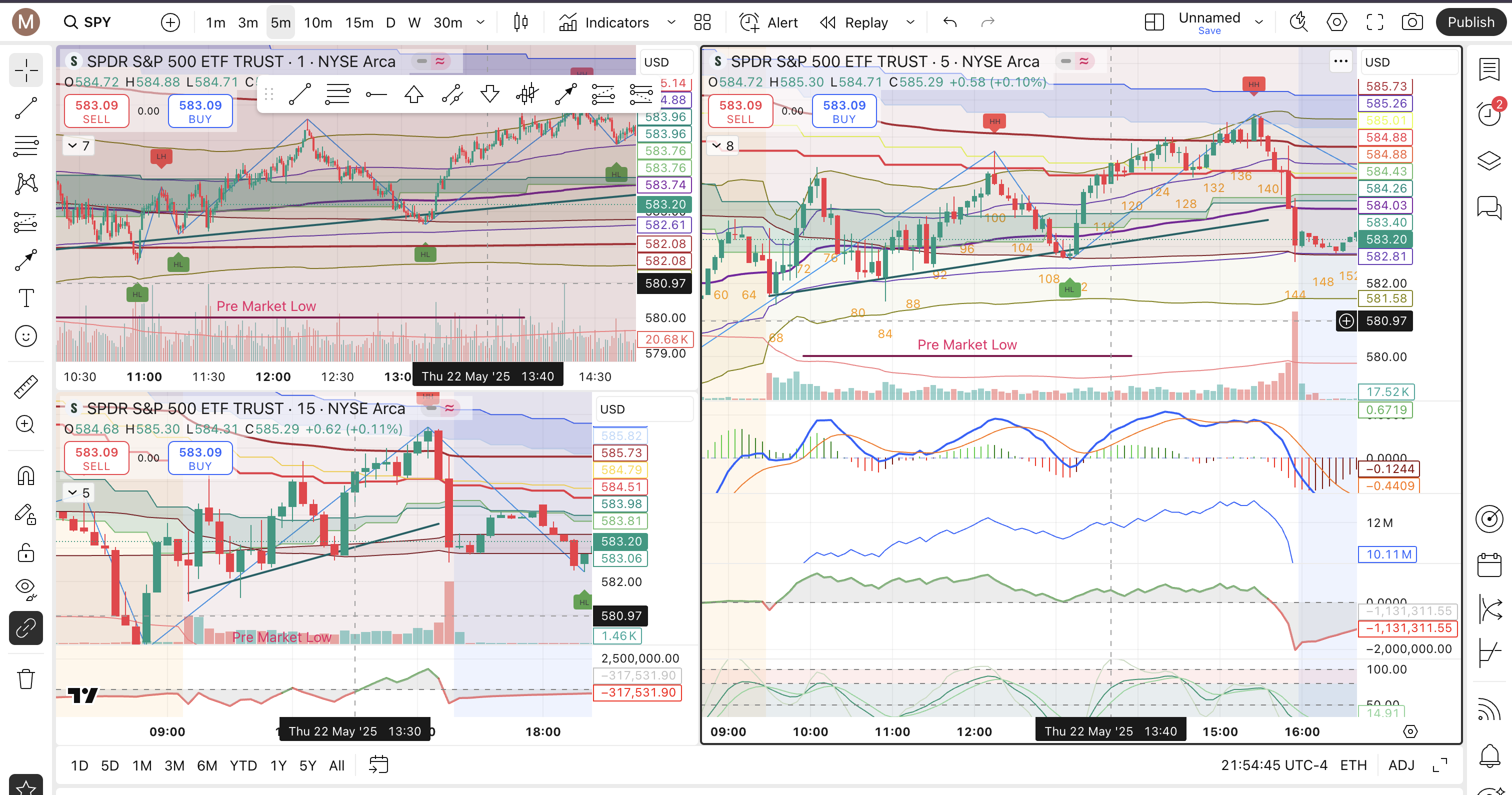Image resolution: width=1512 pixels, height=795 pixels.
Task: Switch to the D daily timeframe
Action: click(x=390, y=22)
